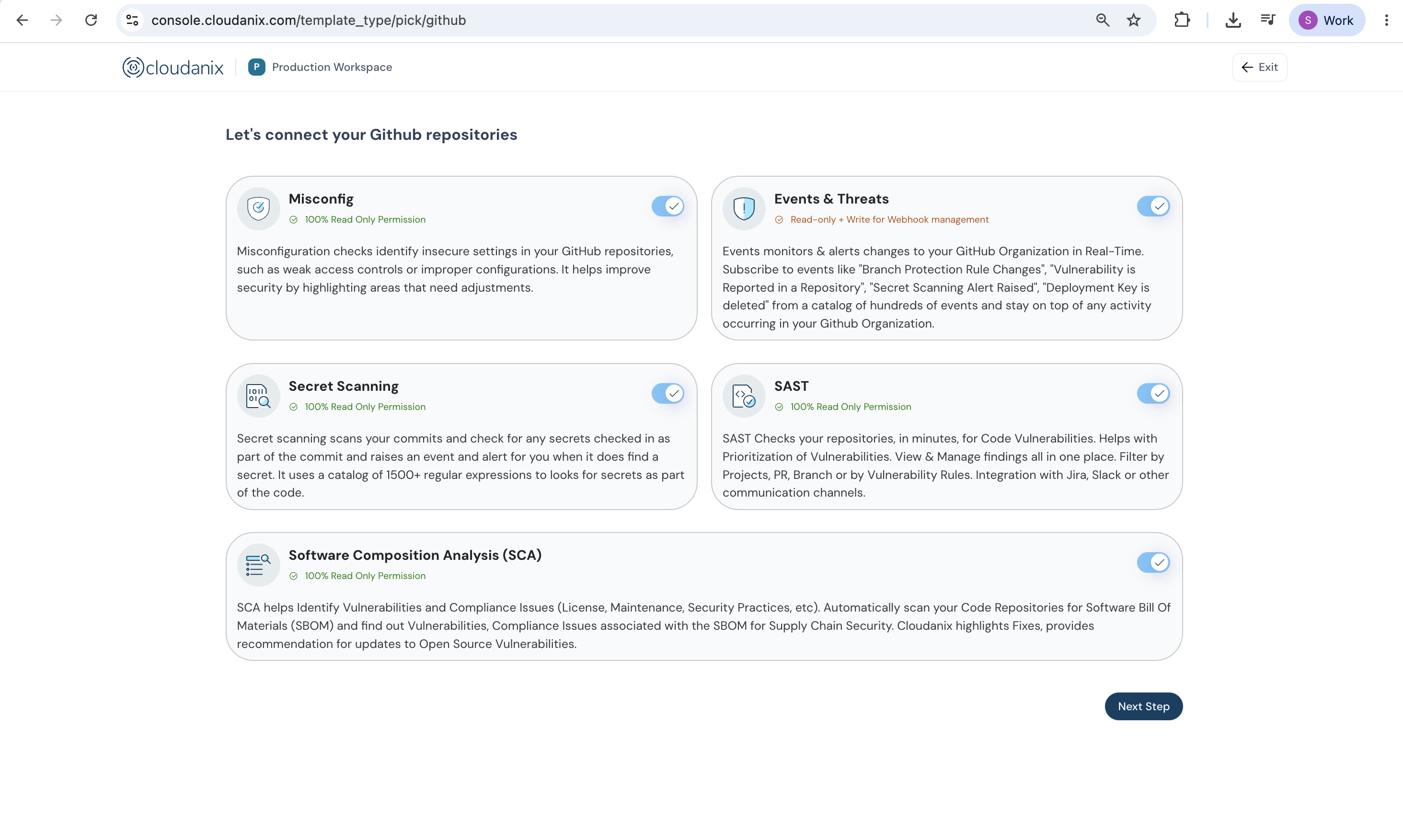Screen dimensions: 1403x840
Task: Click orange check icon under Events & Threats
Action: click(779, 220)
